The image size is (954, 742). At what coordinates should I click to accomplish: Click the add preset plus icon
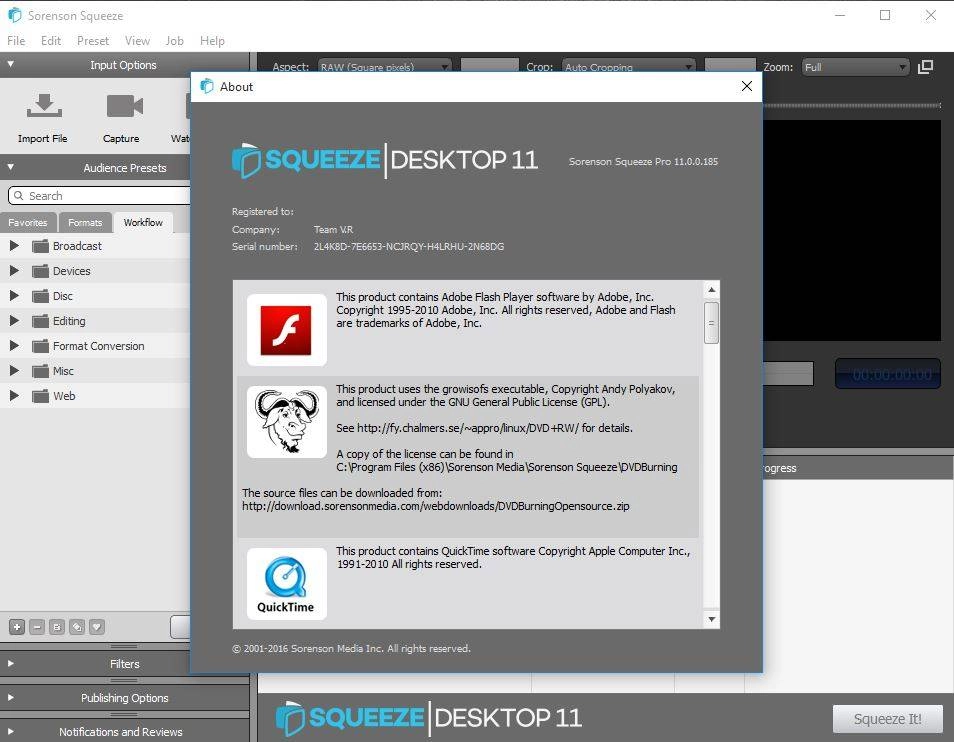coord(17,626)
